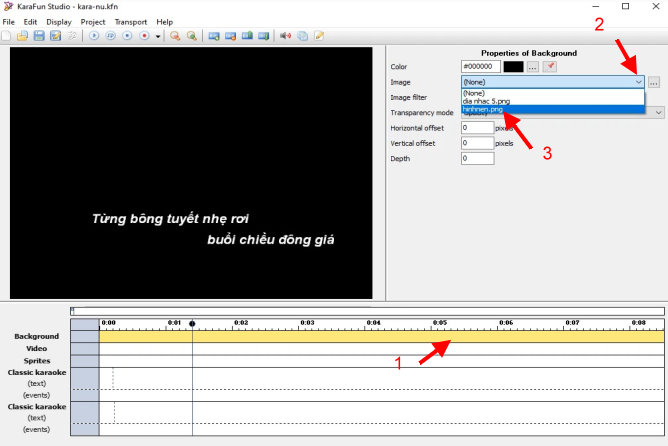668x446 pixels.
Task: Click the ellipsis button next to color swatch
Action: 533,66
